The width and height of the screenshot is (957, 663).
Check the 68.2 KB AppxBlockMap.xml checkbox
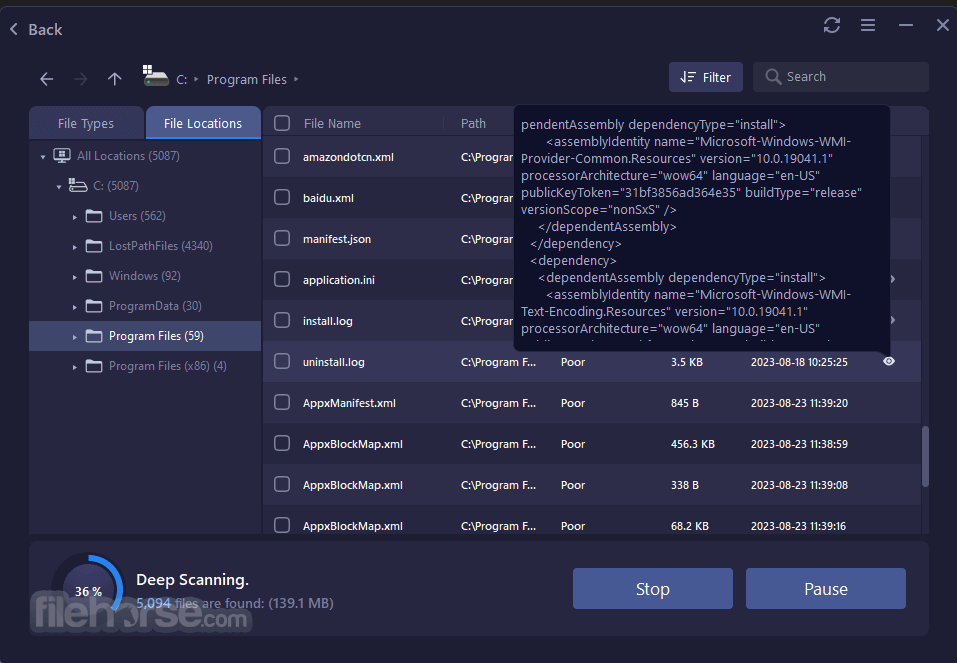click(282, 525)
